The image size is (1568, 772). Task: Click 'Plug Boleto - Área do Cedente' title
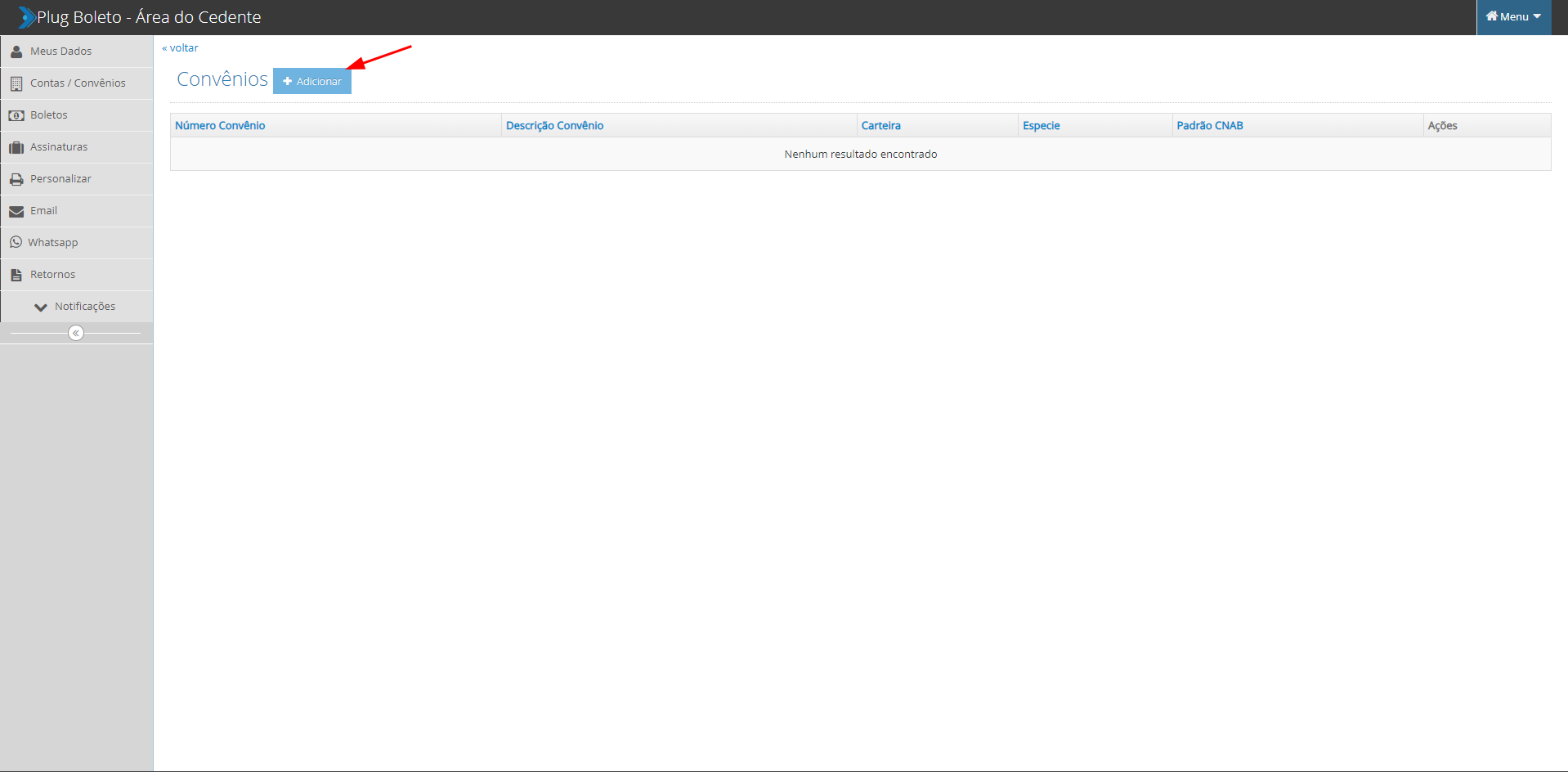point(149,17)
